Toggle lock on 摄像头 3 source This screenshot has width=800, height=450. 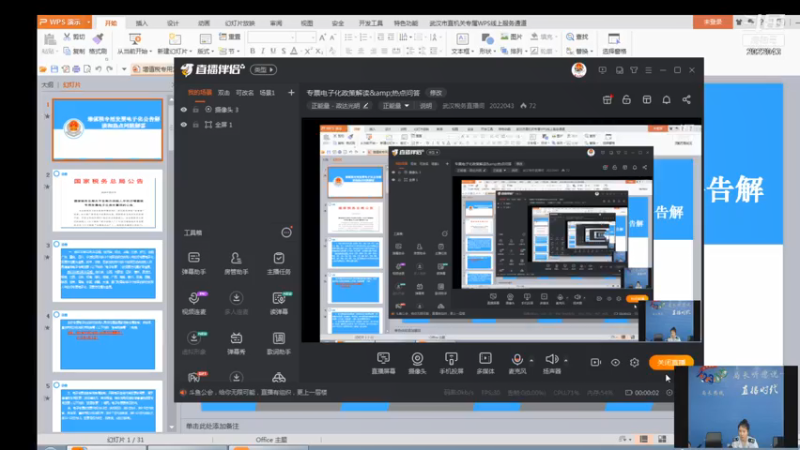coord(195,110)
